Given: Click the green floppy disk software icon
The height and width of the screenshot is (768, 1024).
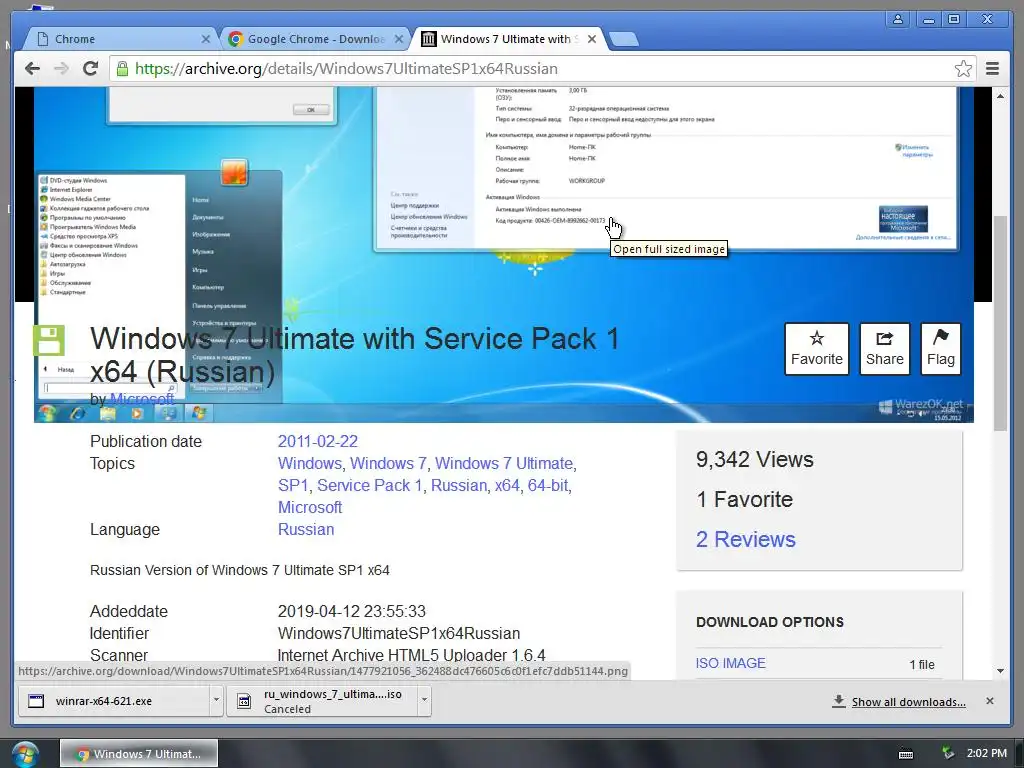Looking at the screenshot, I should tap(49, 341).
